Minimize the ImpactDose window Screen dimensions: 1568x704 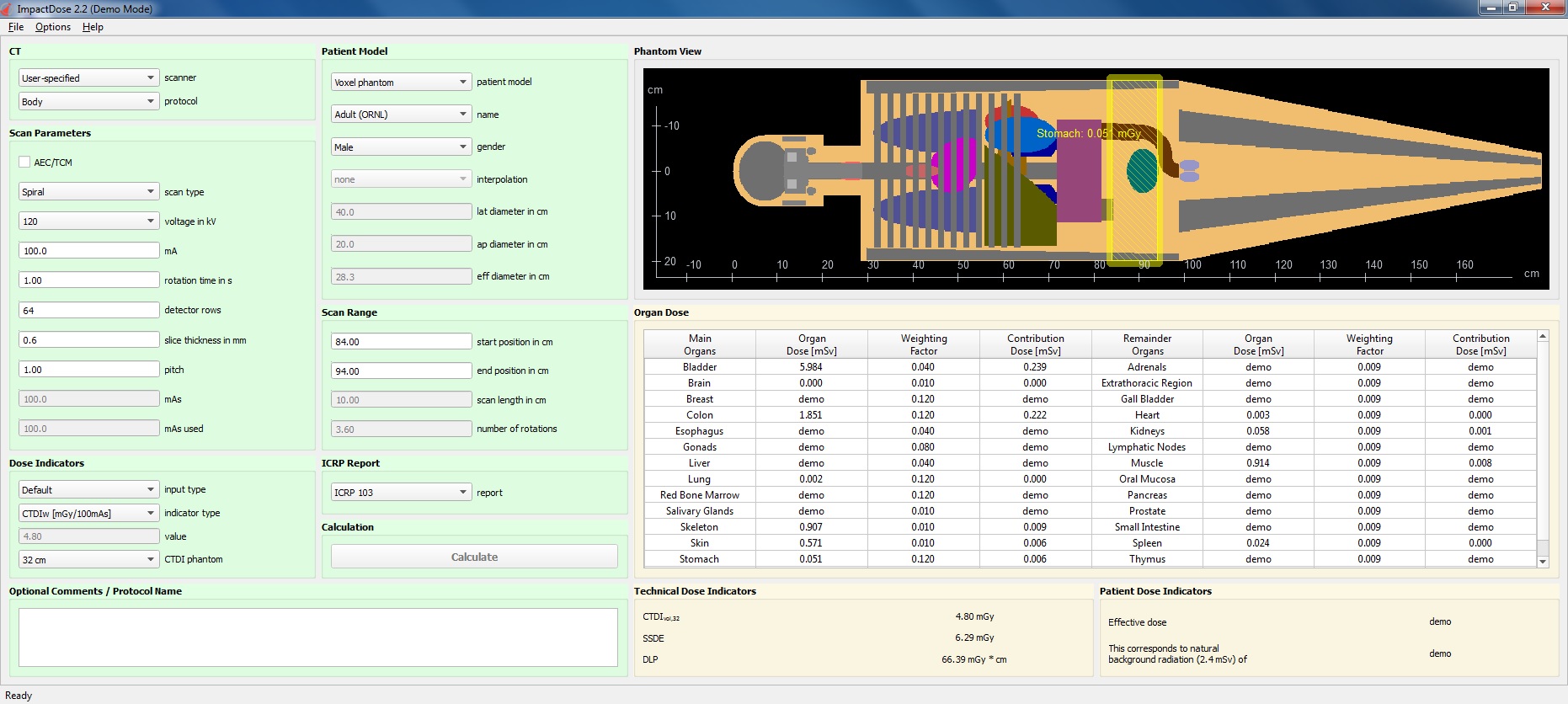pyautogui.click(x=1492, y=8)
